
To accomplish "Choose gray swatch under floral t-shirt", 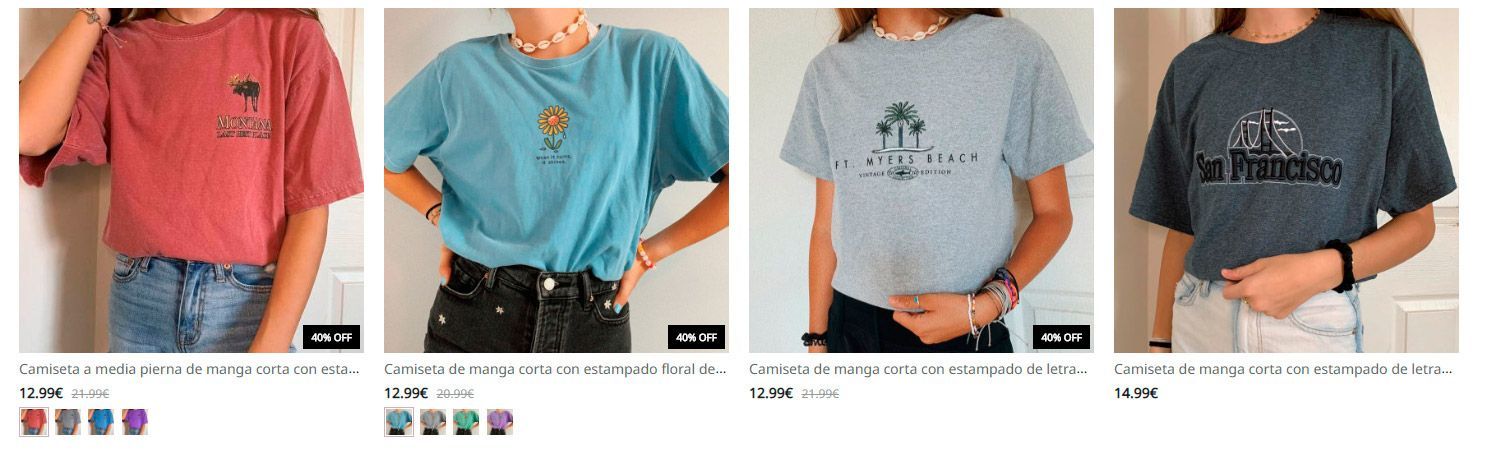I will coord(432,422).
